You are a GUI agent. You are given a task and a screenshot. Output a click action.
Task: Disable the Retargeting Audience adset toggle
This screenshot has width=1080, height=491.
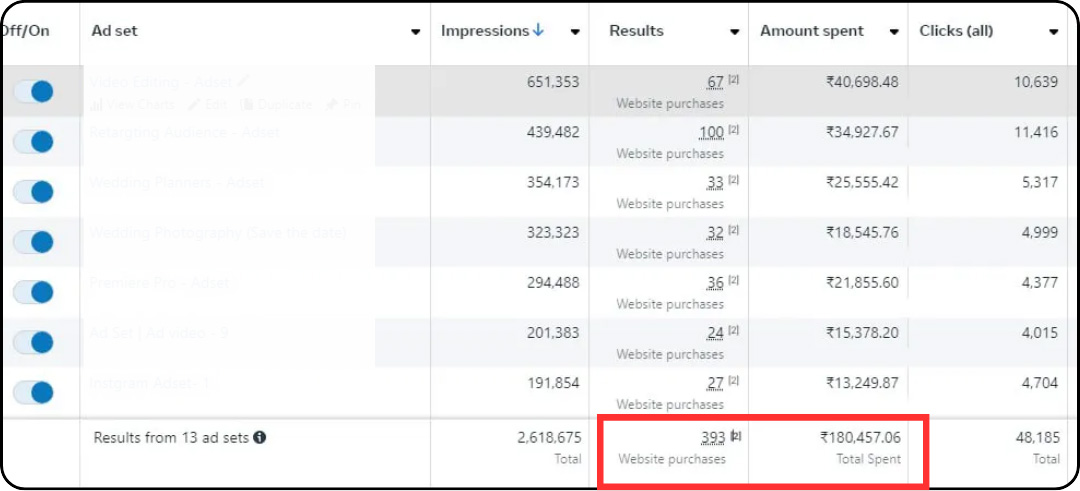point(33,142)
